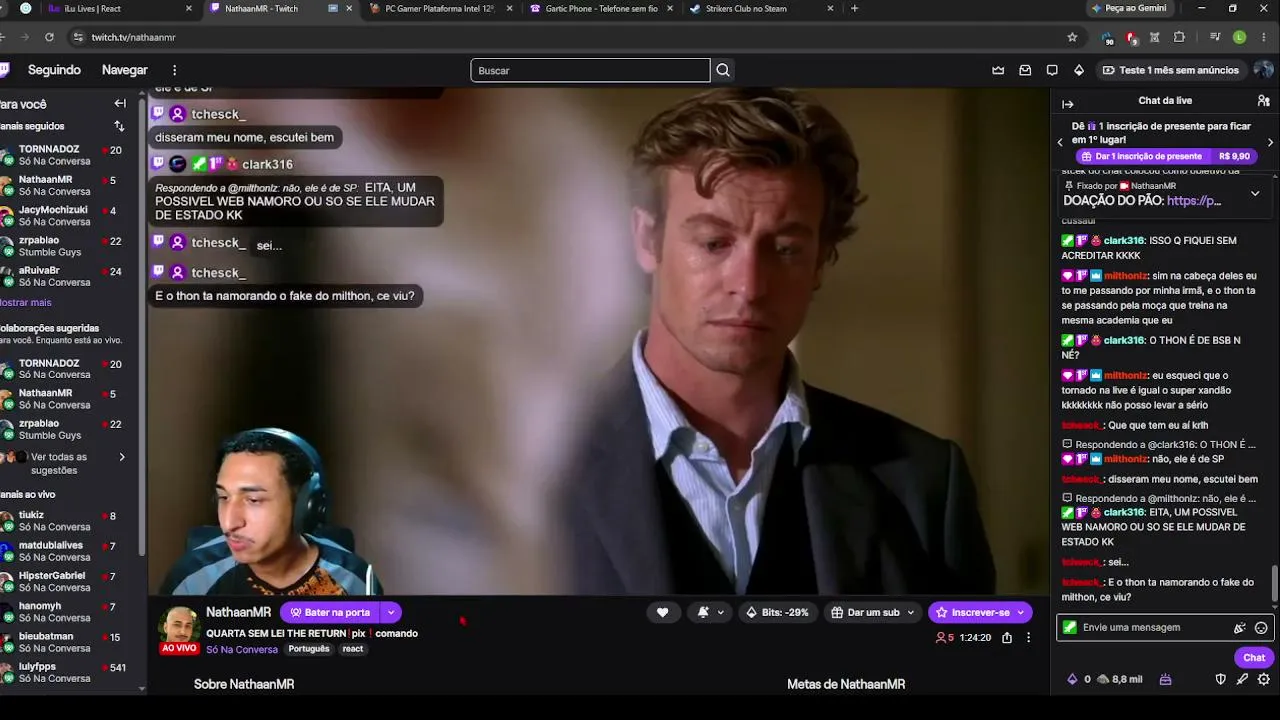Screen dimensions: 1280x720
Task: Open the stream more options three dots
Action: pos(1028,637)
